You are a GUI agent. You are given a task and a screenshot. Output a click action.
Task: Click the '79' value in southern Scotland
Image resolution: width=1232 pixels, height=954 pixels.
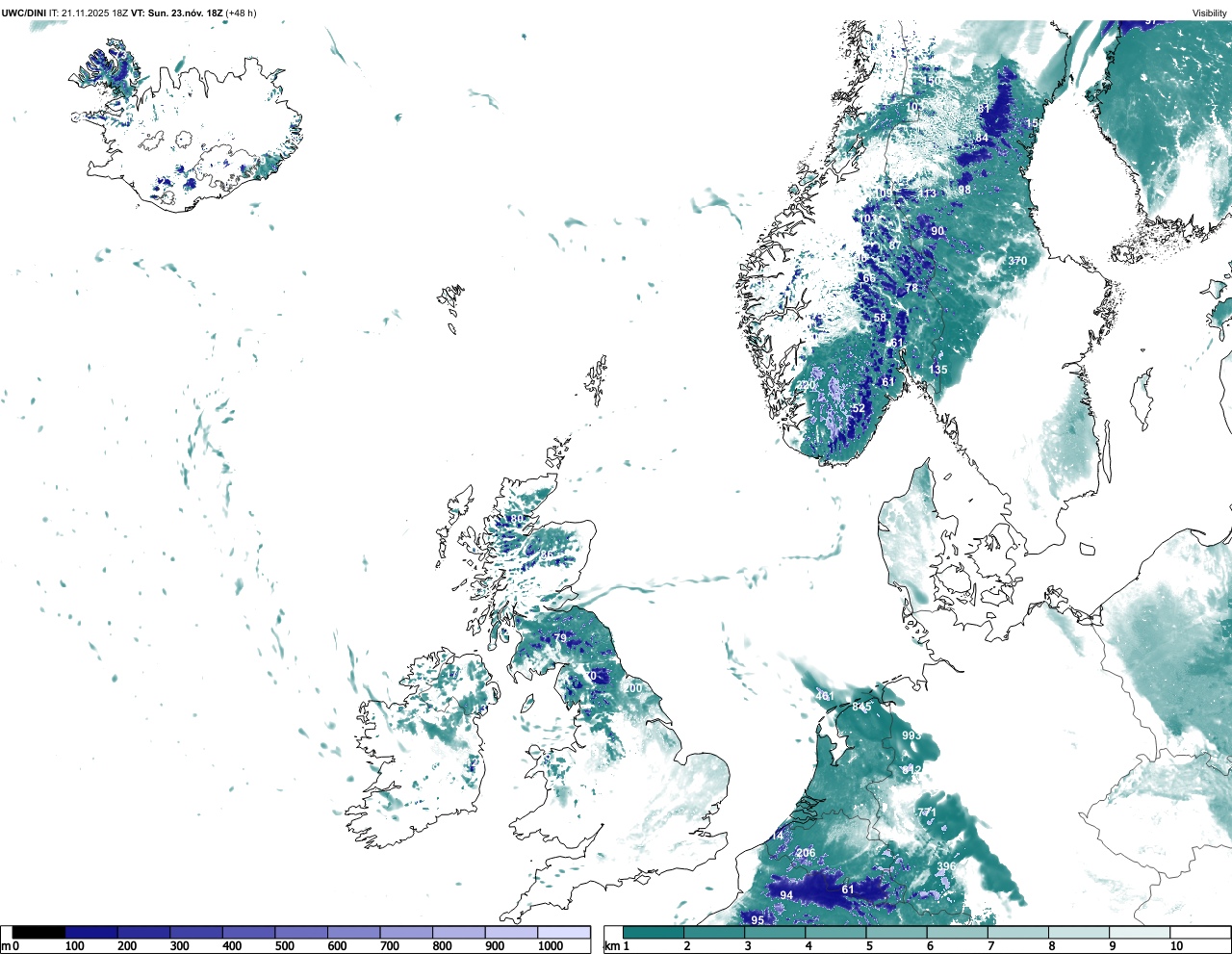click(560, 638)
